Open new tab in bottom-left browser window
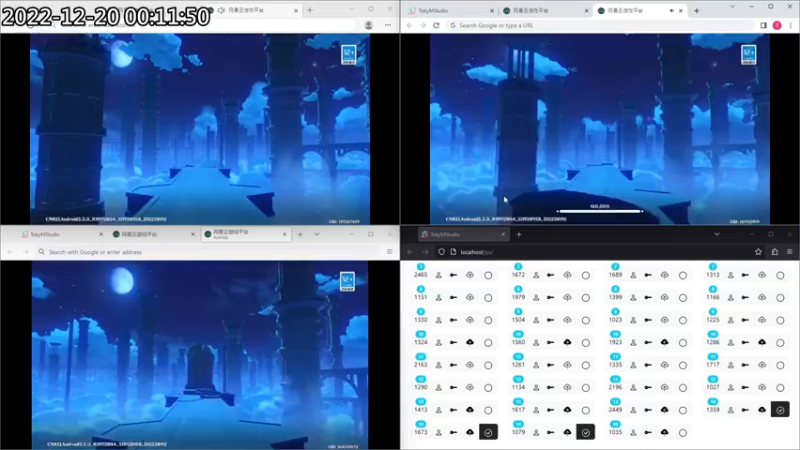Image resolution: width=800 pixels, height=450 pixels. click(300, 234)
